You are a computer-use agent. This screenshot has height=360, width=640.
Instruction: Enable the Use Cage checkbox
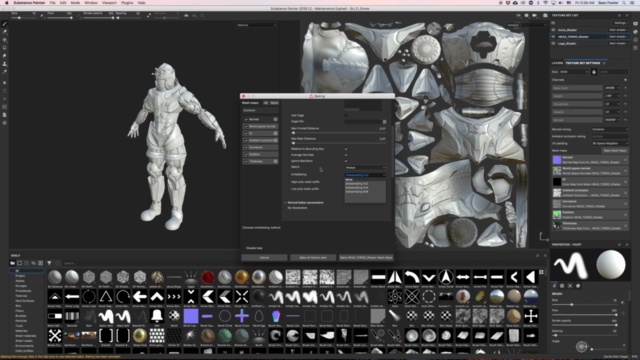click(x=346, y=116)
